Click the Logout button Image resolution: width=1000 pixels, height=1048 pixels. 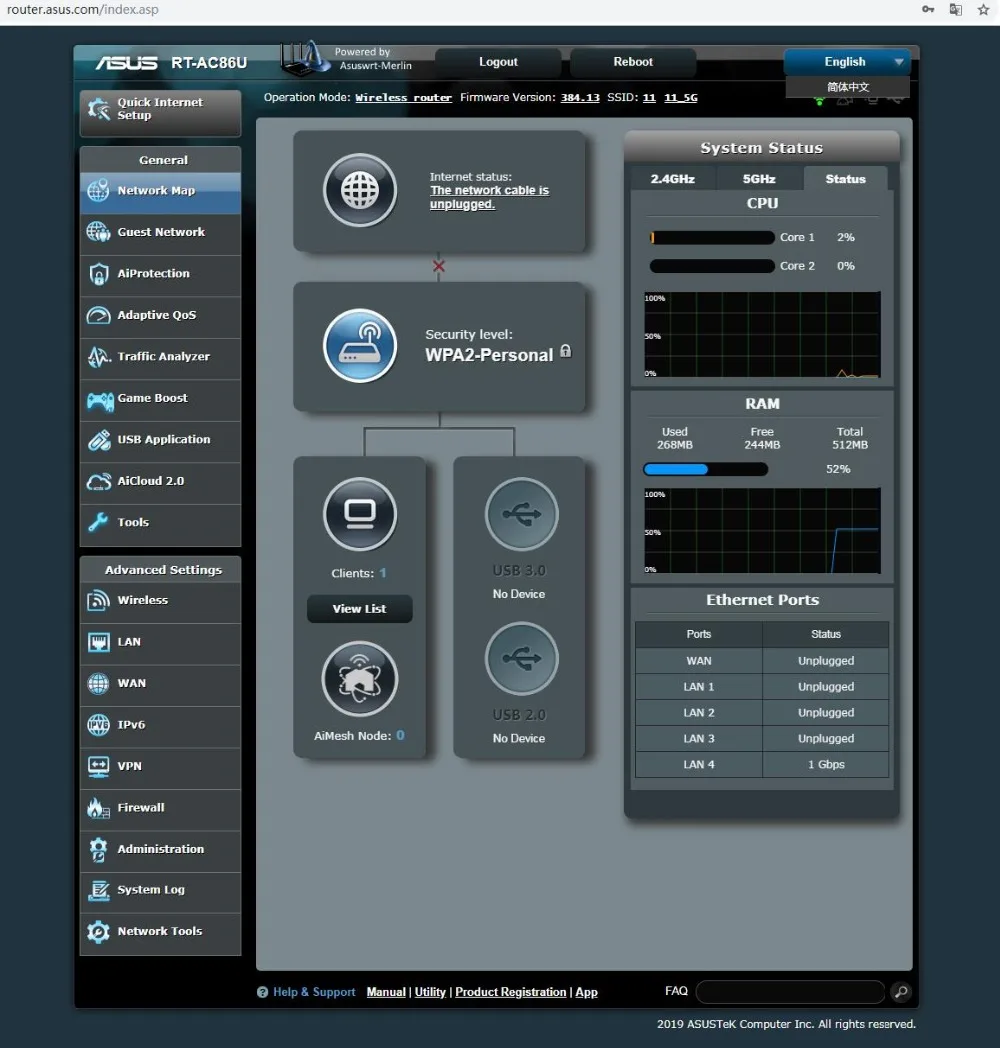pos(498,61)
